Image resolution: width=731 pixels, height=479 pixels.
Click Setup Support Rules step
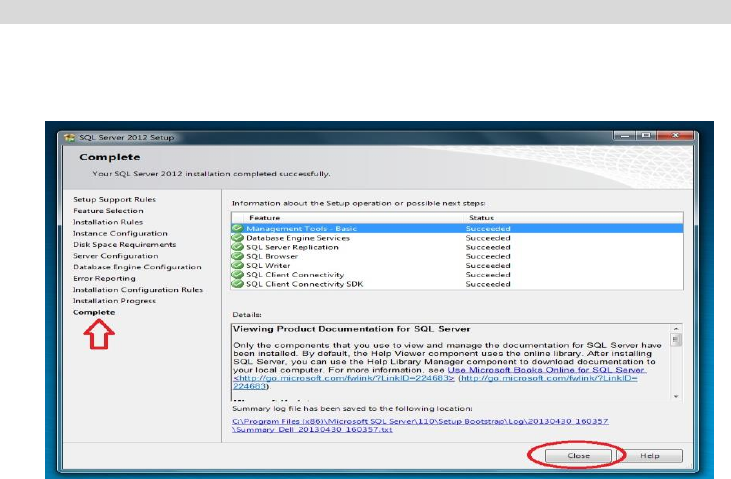[114, 199]
